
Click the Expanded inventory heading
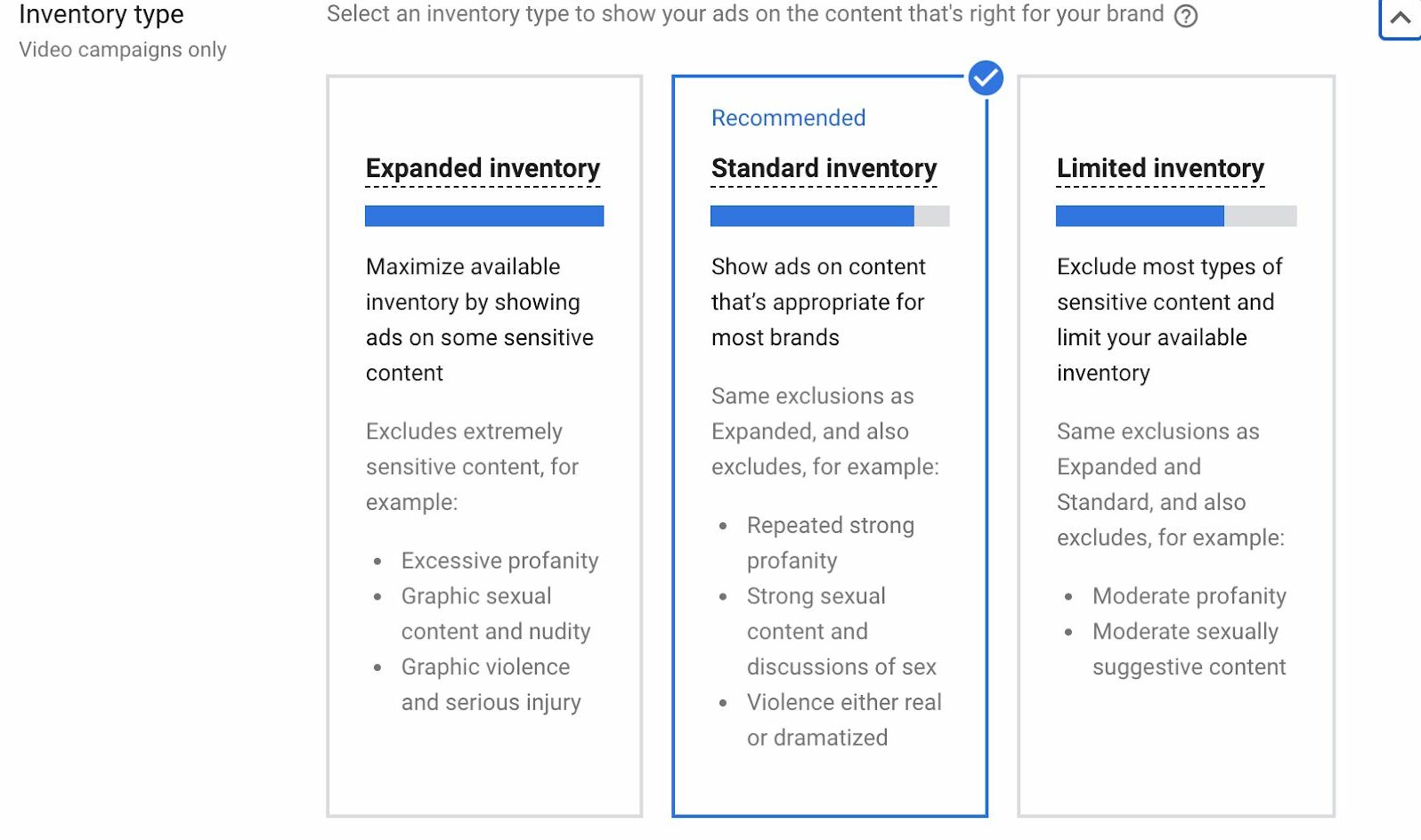click(483, 168)
